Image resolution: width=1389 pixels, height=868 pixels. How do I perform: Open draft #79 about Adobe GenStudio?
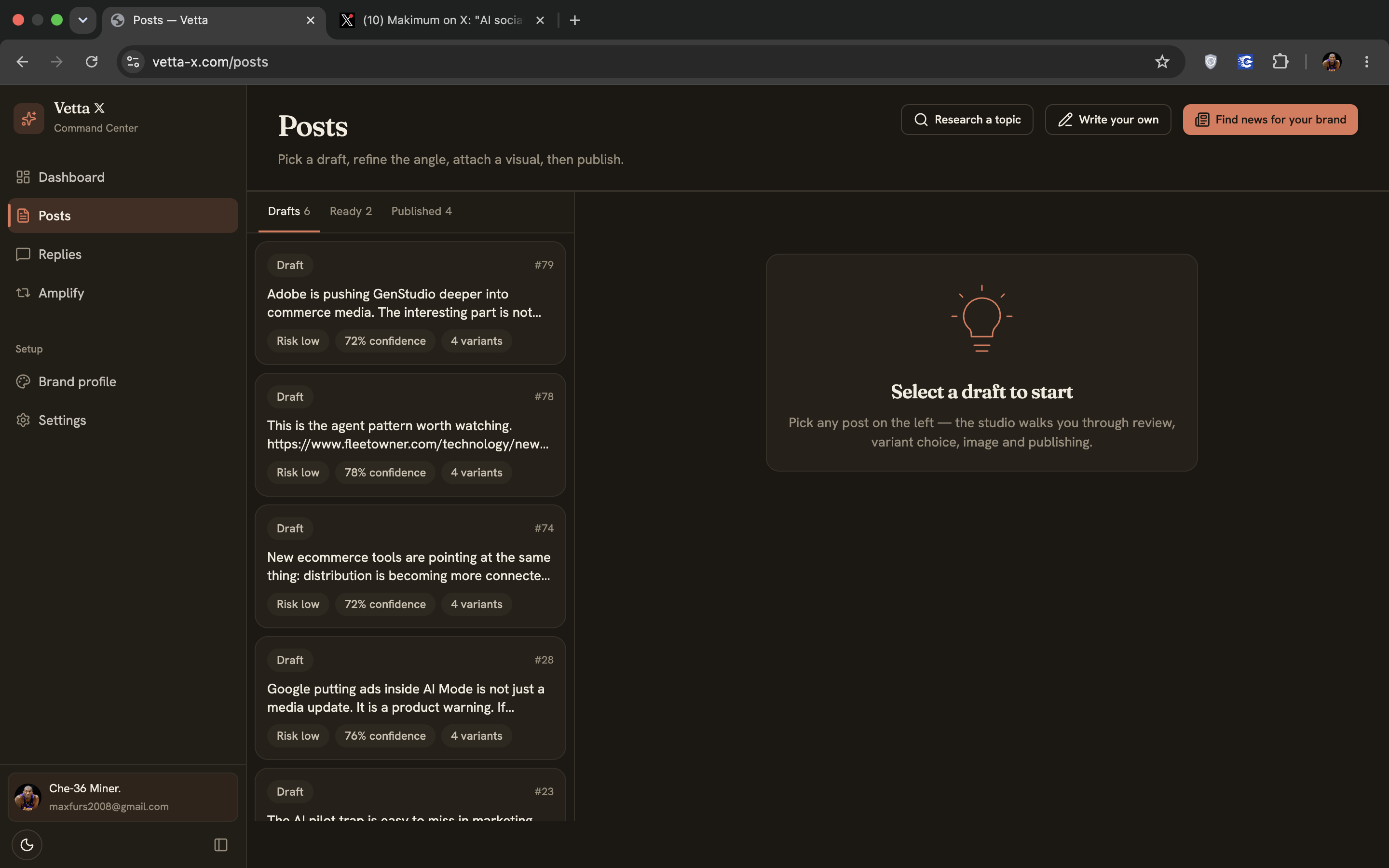click(x=410, y=303)
